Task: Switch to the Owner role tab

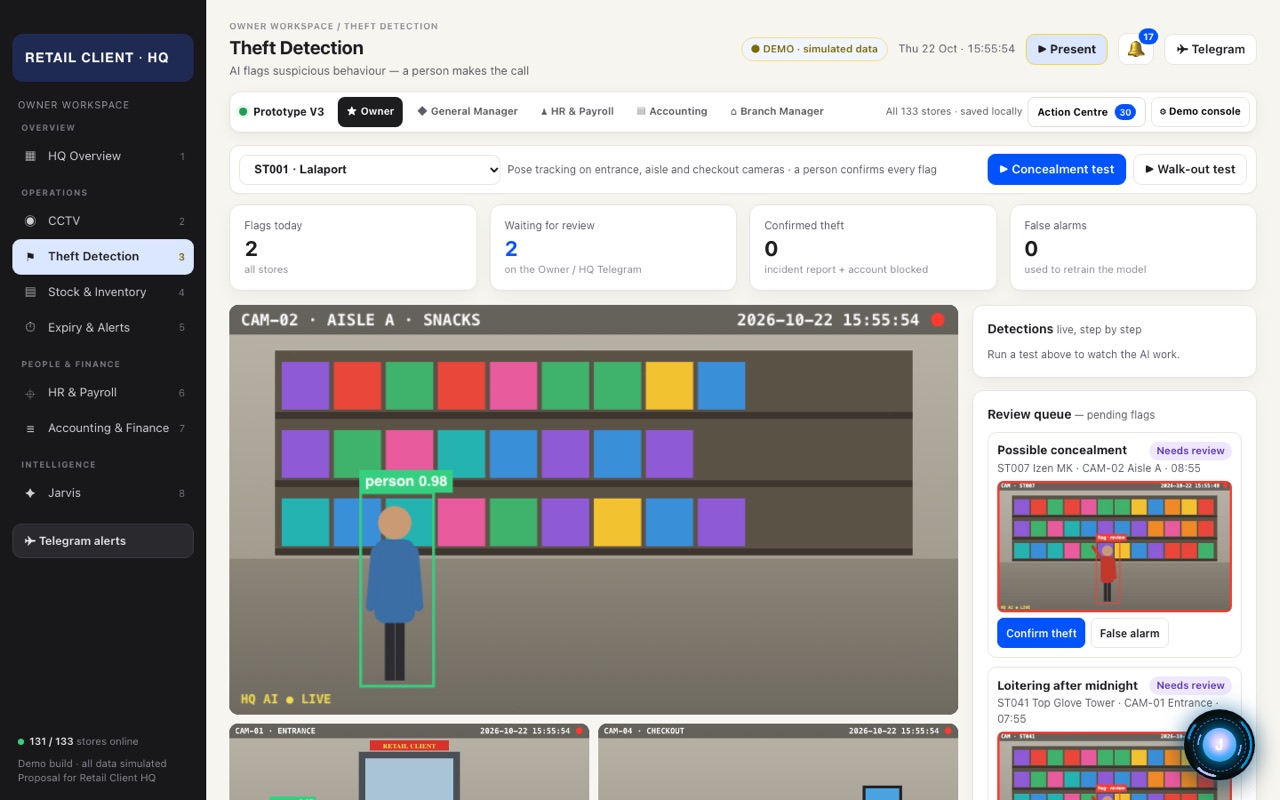Action: [x=370, y=112]
